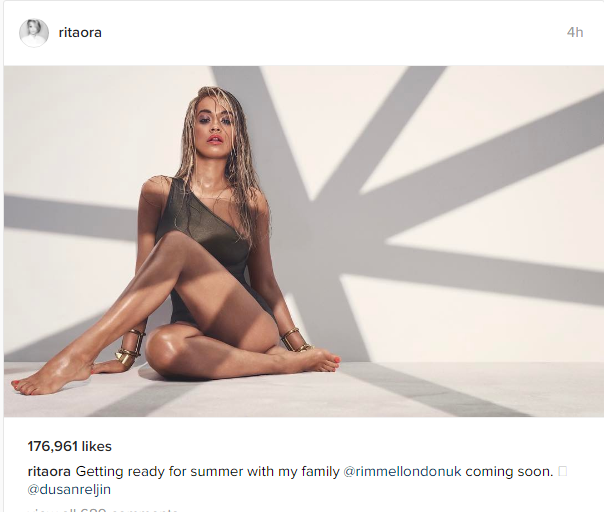Open the @dusanreljin mention
Image resolution: width=604 pixels, height=512 pixels.
[x=69, y=490]
